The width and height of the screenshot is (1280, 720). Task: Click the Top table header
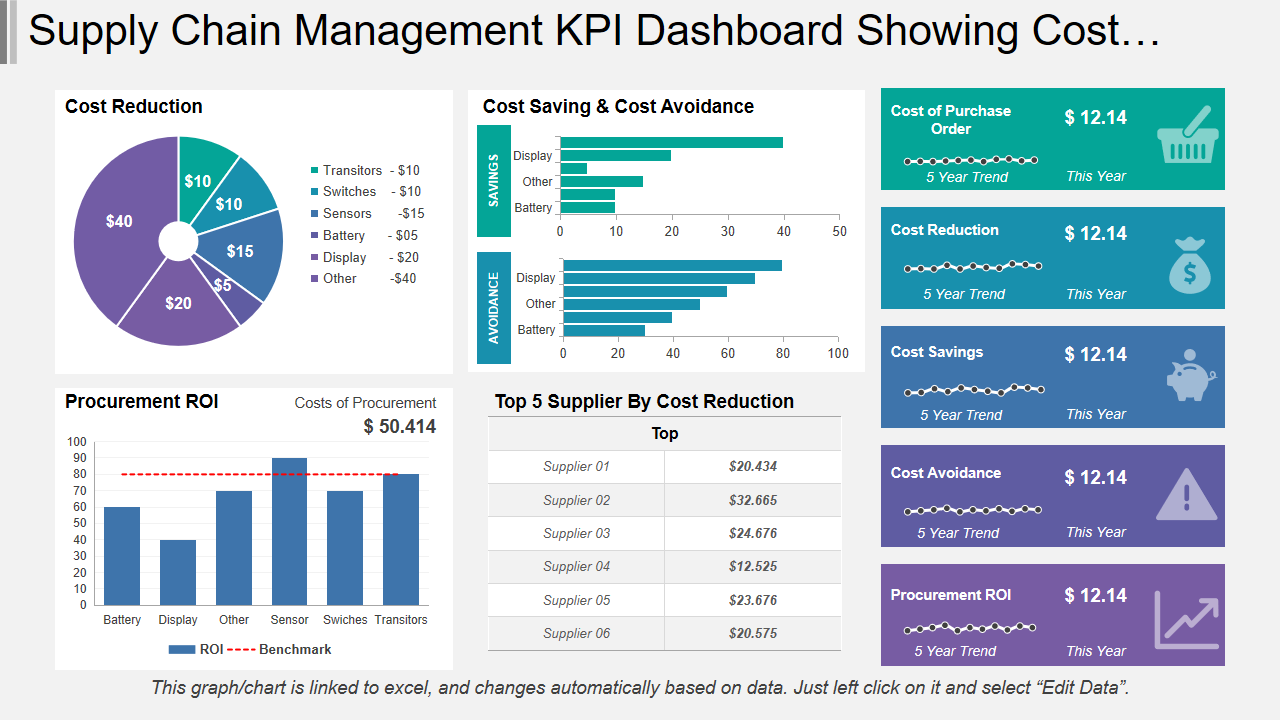pyautogui.click(x=665, y=434)
